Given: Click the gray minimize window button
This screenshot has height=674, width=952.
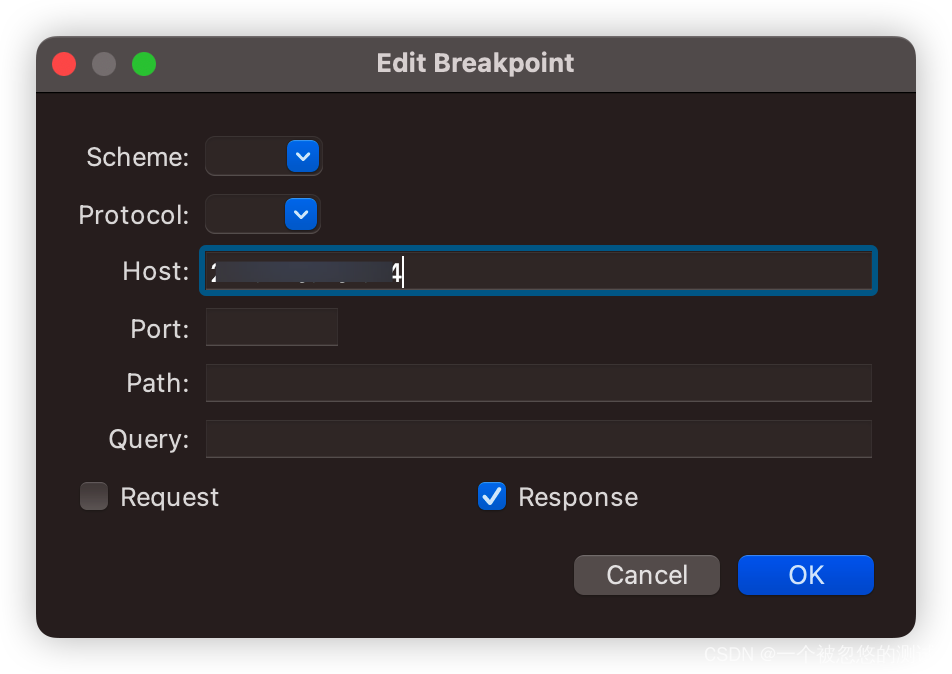Looking at the screenshot, I should [x=104, y=64].
